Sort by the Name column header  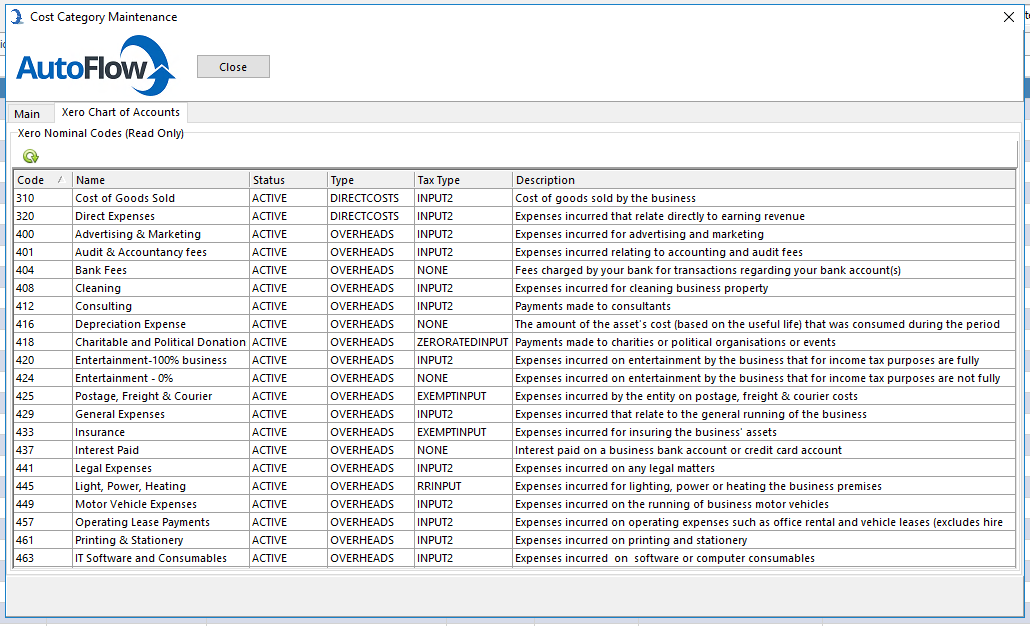tap(161, 180)
